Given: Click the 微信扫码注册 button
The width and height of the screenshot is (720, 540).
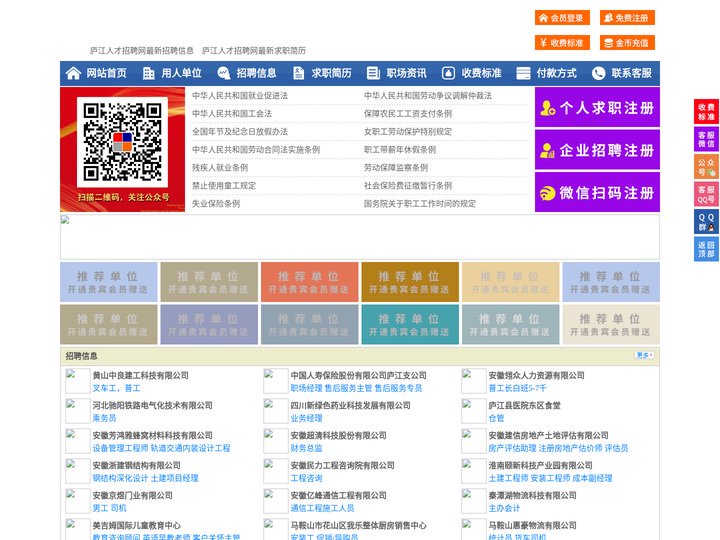Looking at the screenshot, I should [x=597, y=192].
